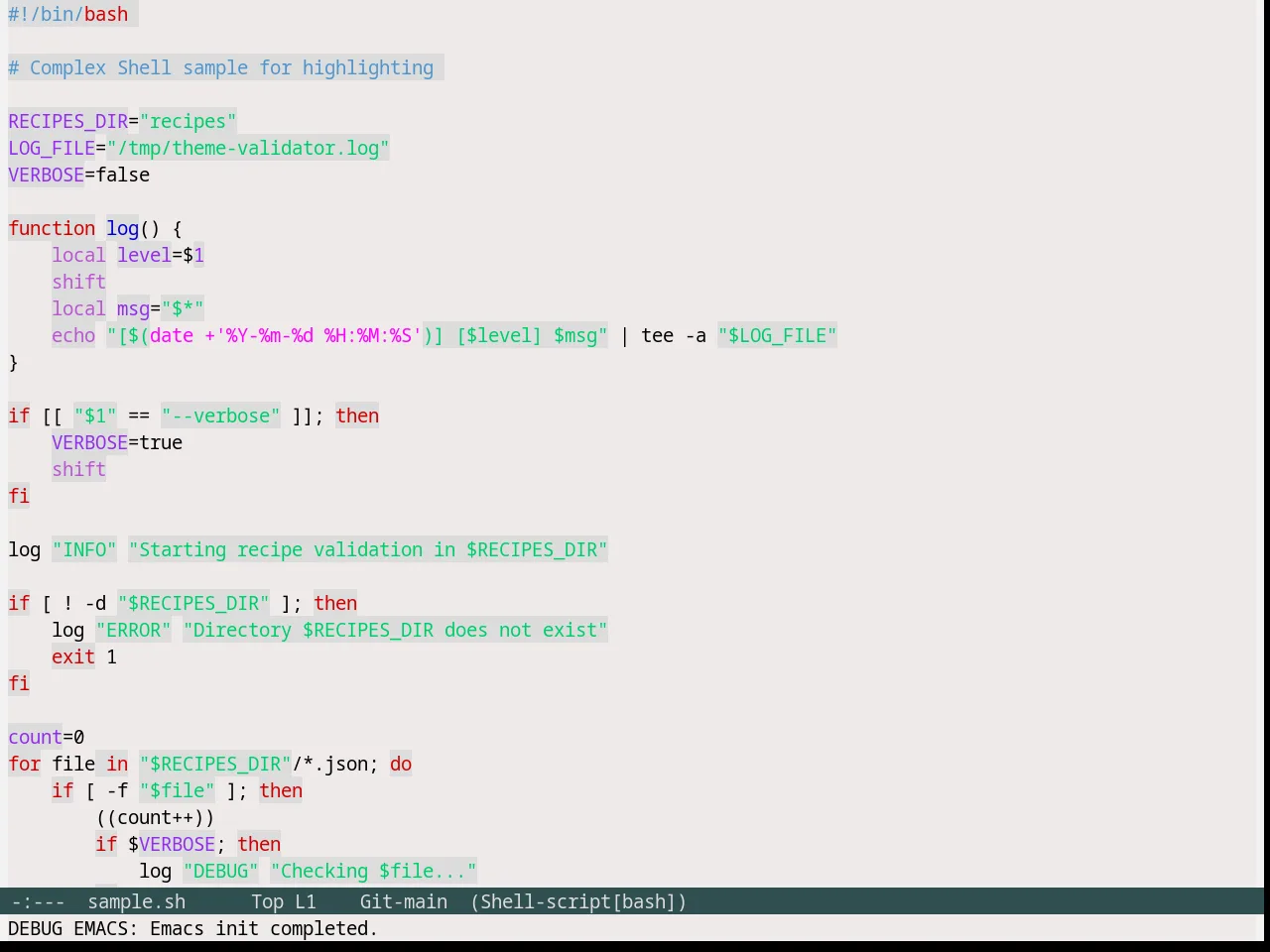Image resolution: width=1270 pixels, height=952 pixels.
Task: Click the ((count++)) arithmetic expression
Action: click(155, 817)
